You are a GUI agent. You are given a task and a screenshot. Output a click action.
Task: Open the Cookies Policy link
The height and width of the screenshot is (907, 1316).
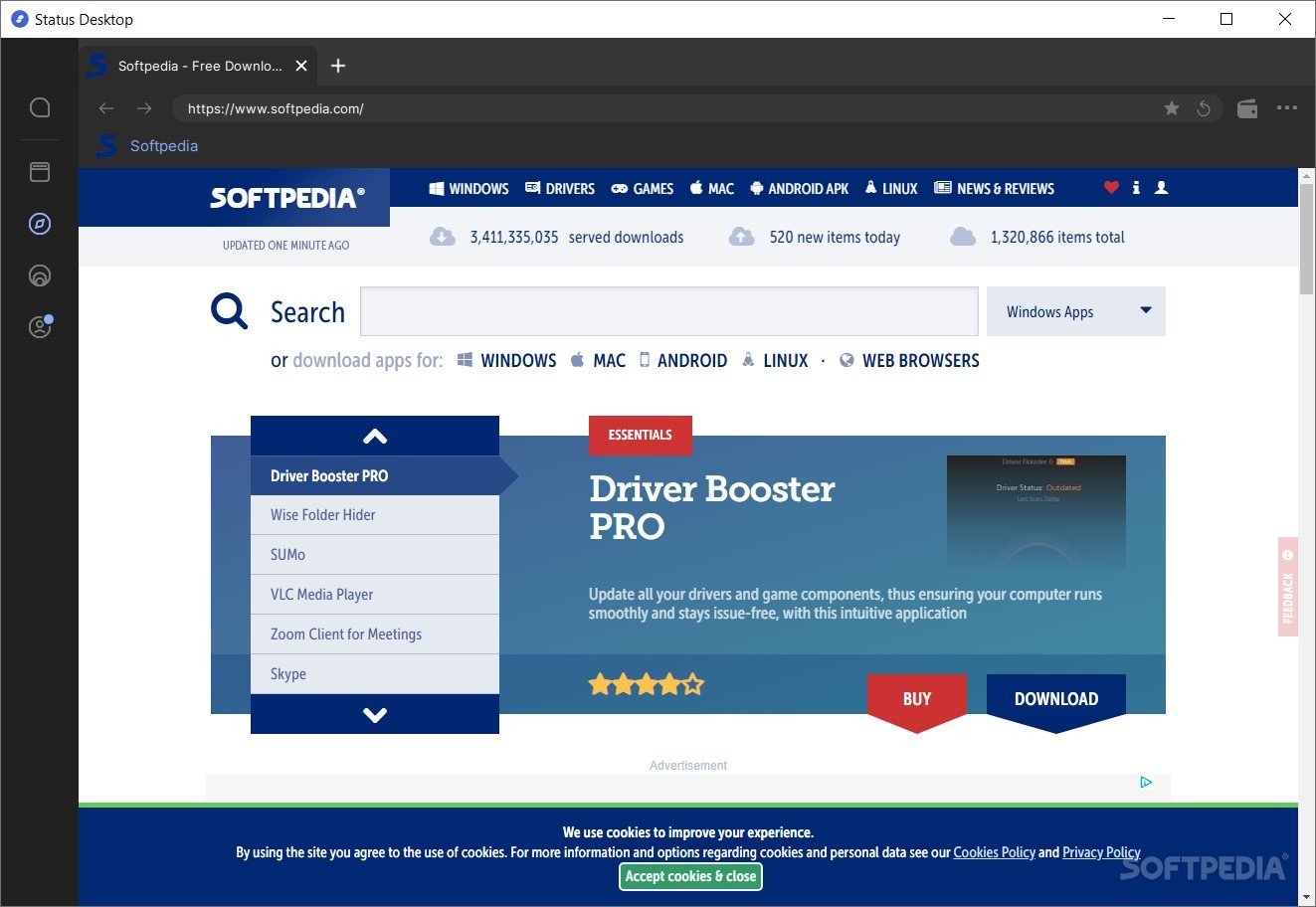pos(995,852)
